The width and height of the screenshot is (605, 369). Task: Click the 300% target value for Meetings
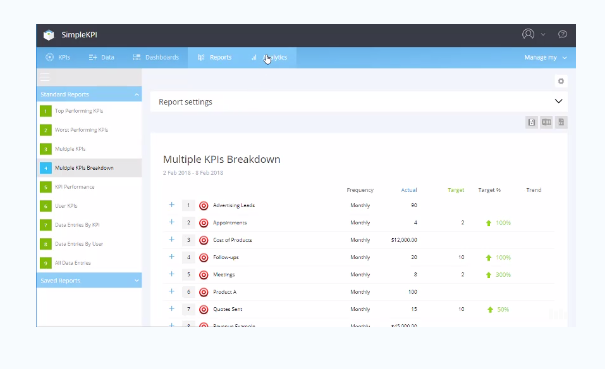pos(504,275)
